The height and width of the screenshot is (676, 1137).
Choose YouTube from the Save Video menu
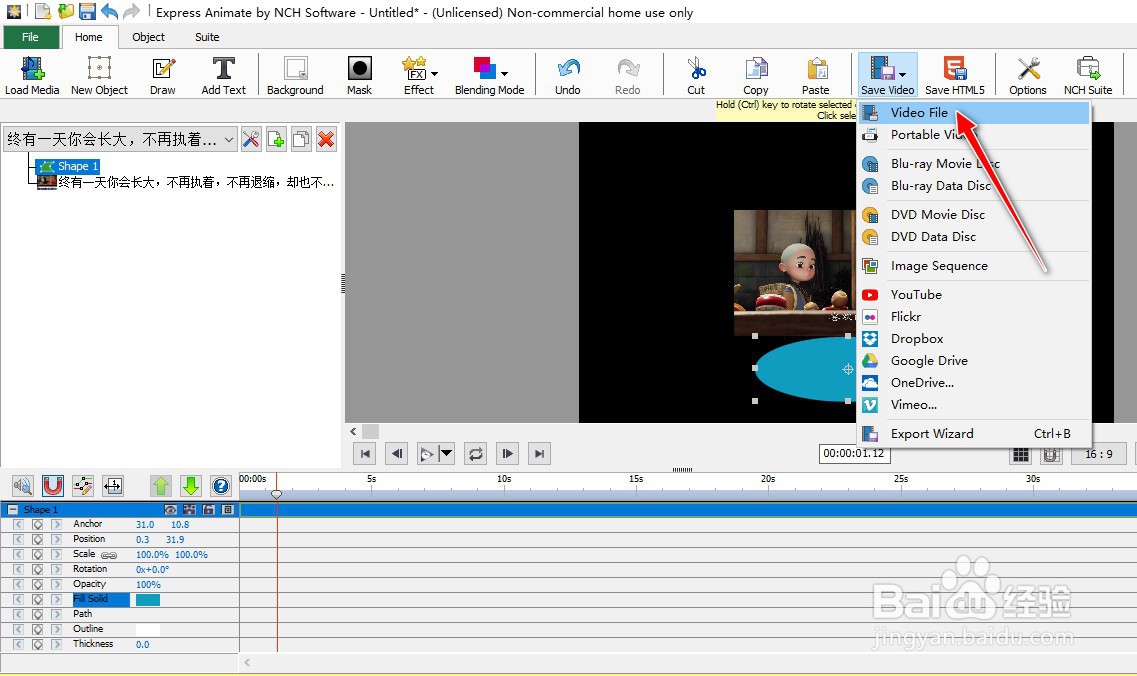click(974, 294)
